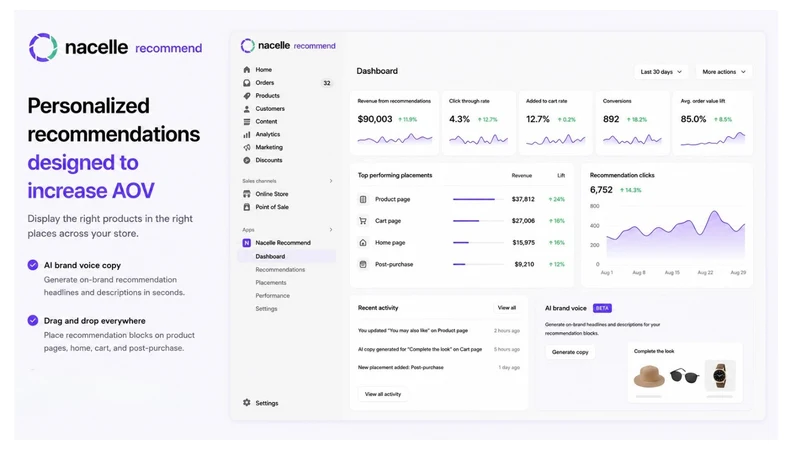
Task: Click the Online Store storefront icon
Action: (x=247, y=194)
